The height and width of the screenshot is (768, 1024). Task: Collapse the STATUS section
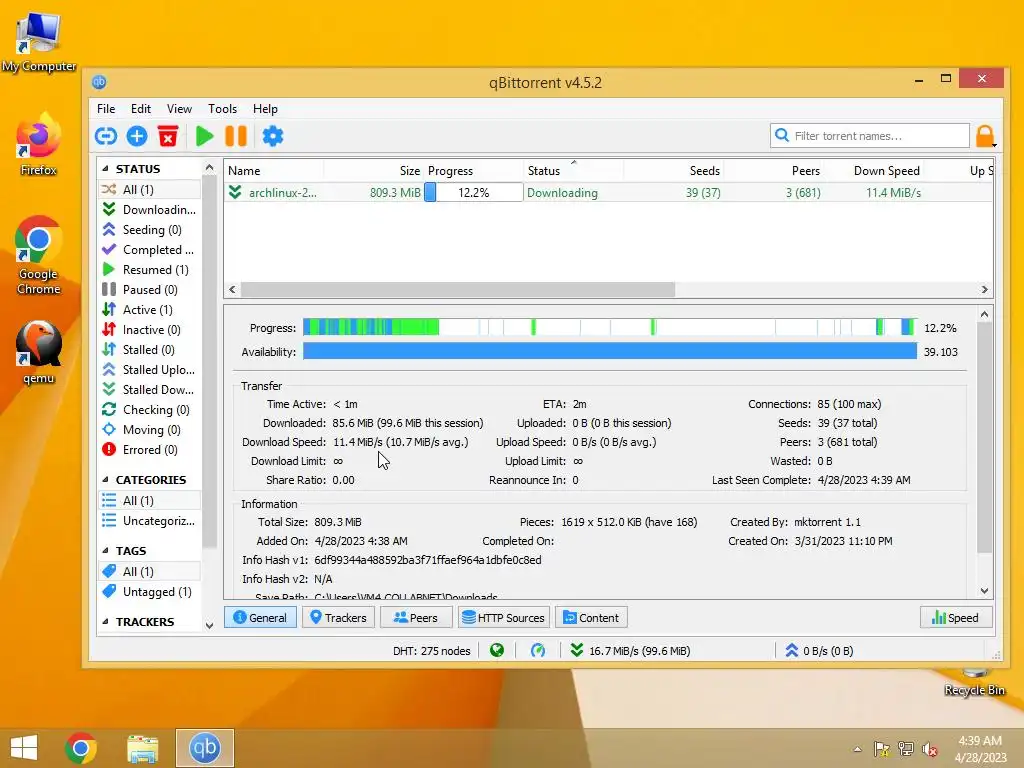point(106,168)
